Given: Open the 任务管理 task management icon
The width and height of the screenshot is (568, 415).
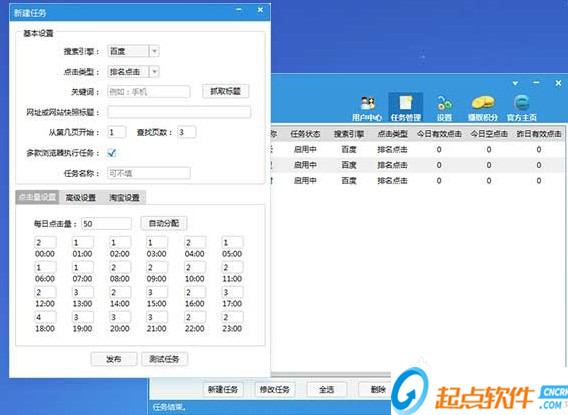Looking at the screenshot, I should coord(405,108).
